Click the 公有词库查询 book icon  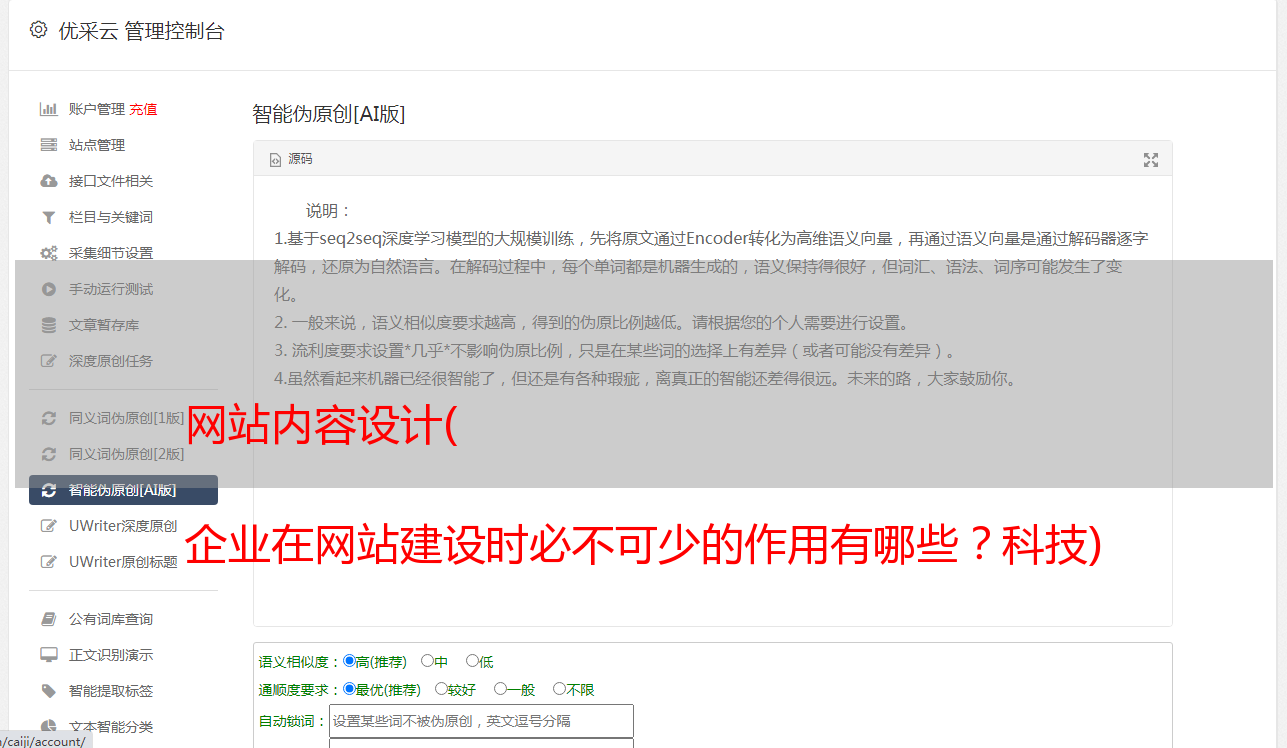point(48,619)
